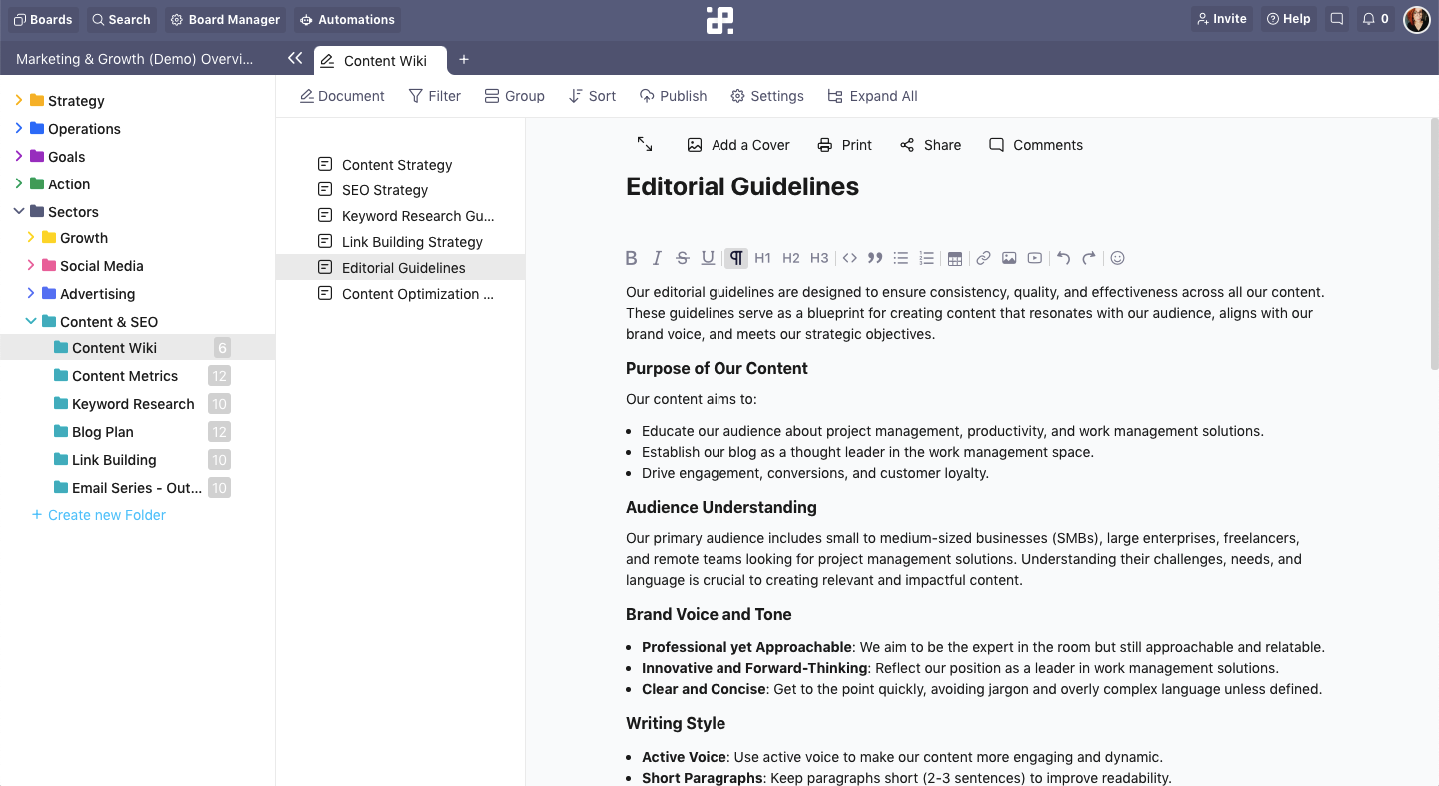Screen dimensions: 1439x786
Task: Expand the Strategy folder
Action: pyautogui.click(x=19, y=101)
